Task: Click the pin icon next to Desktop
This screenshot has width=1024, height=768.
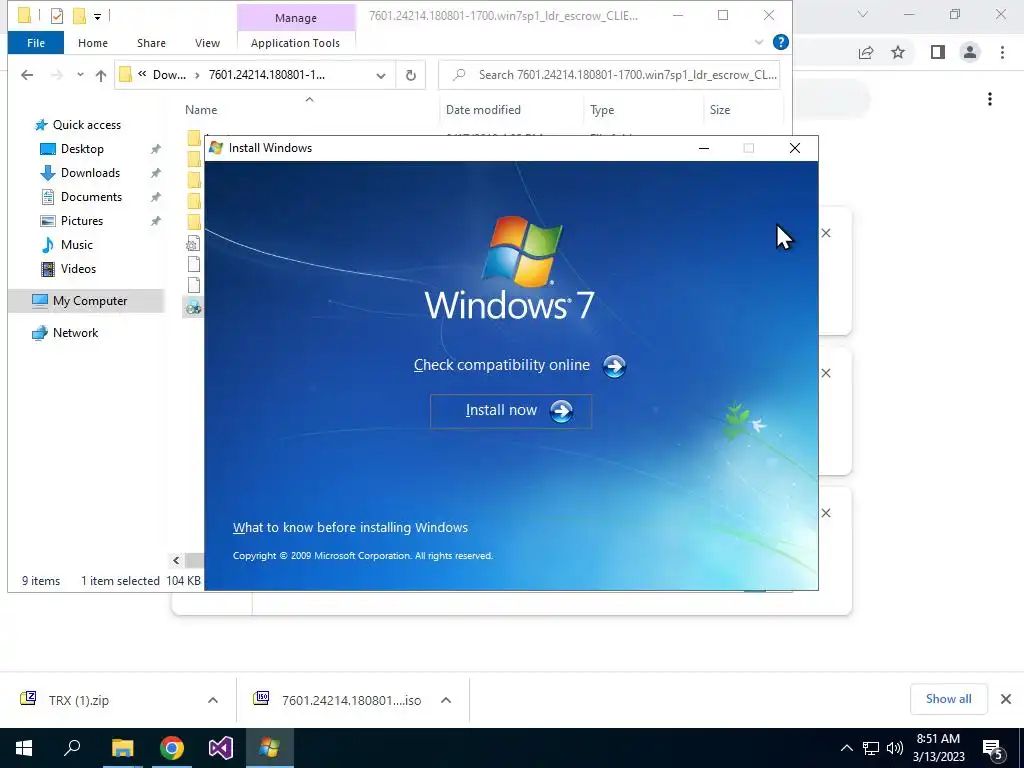Action: coord(155,149)
